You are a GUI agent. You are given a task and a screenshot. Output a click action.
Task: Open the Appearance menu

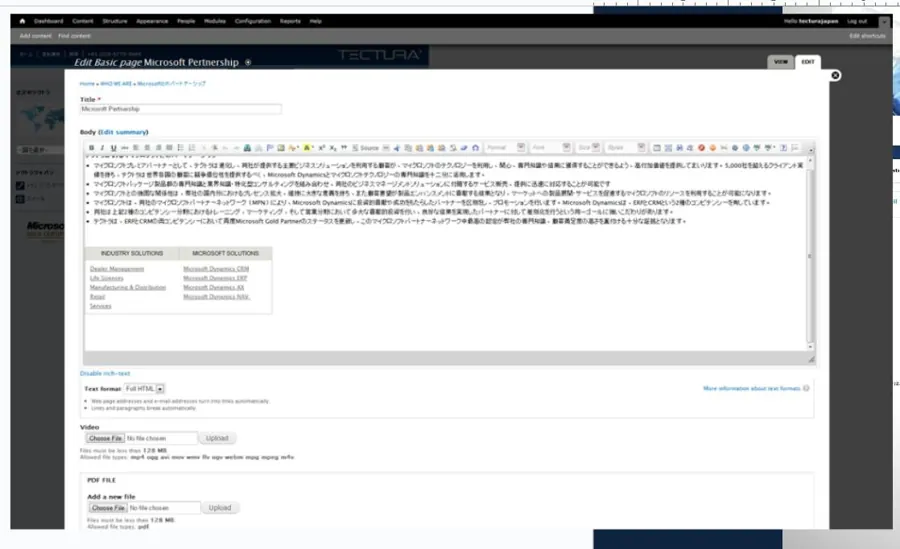tap(152, 21)
